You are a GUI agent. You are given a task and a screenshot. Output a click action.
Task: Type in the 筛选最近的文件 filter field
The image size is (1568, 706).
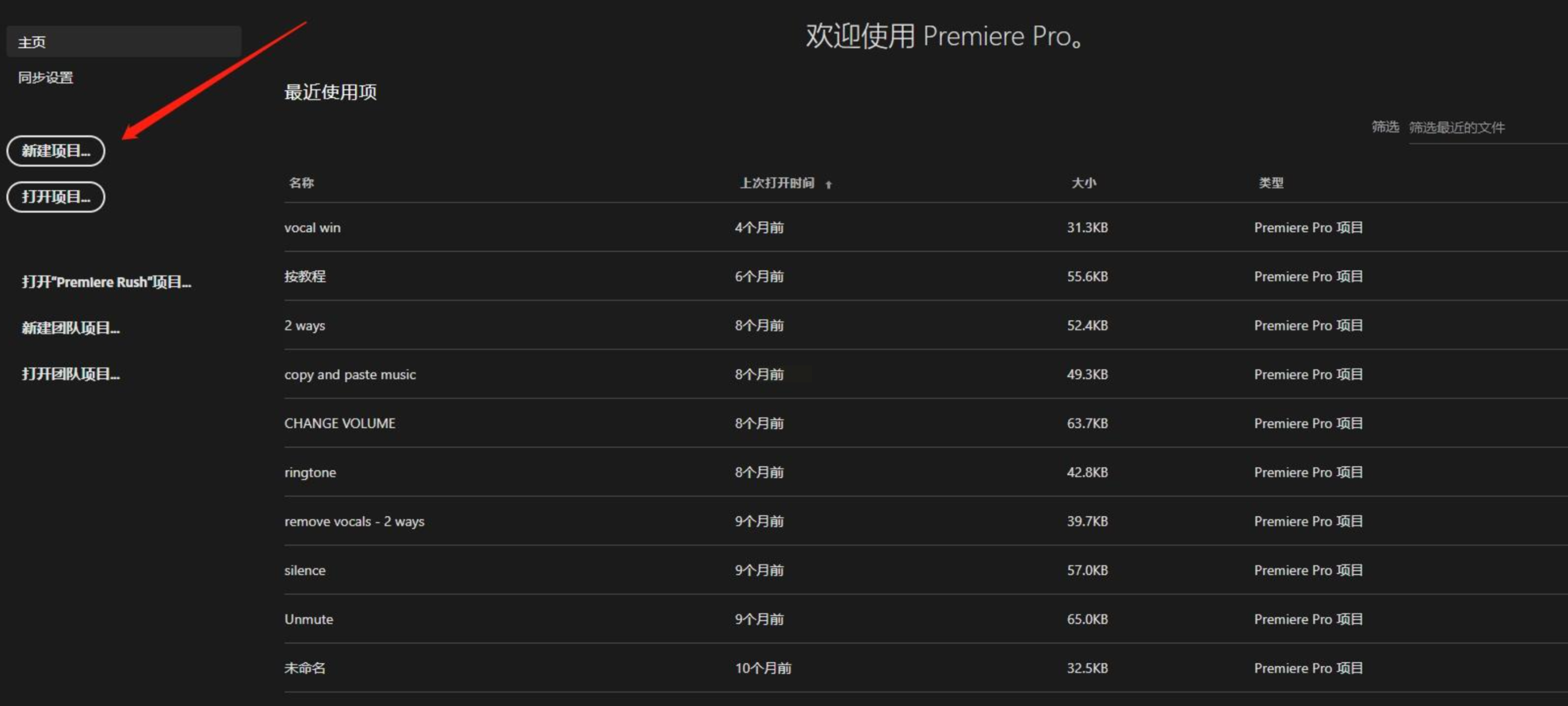[x=1485, y=128]
